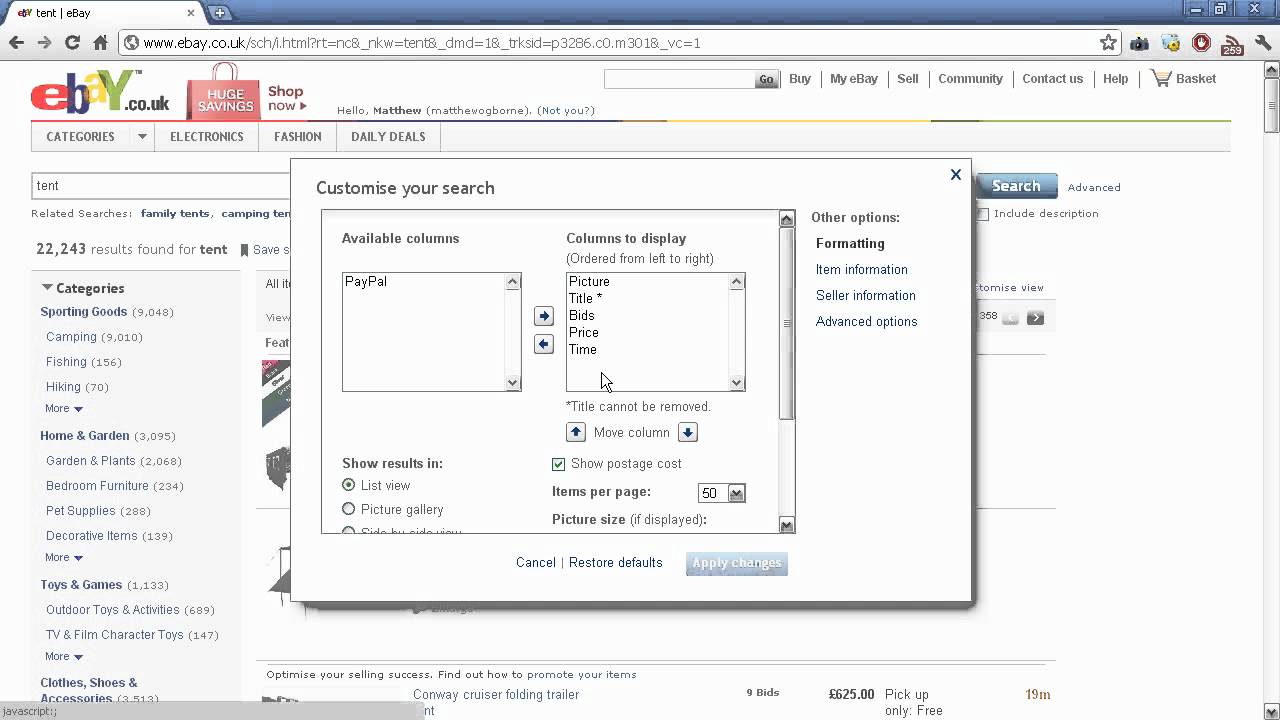Viewport: 1280px width, 720px height.
Task: Click the browser forward arrow
Action: tap(44, 43)
